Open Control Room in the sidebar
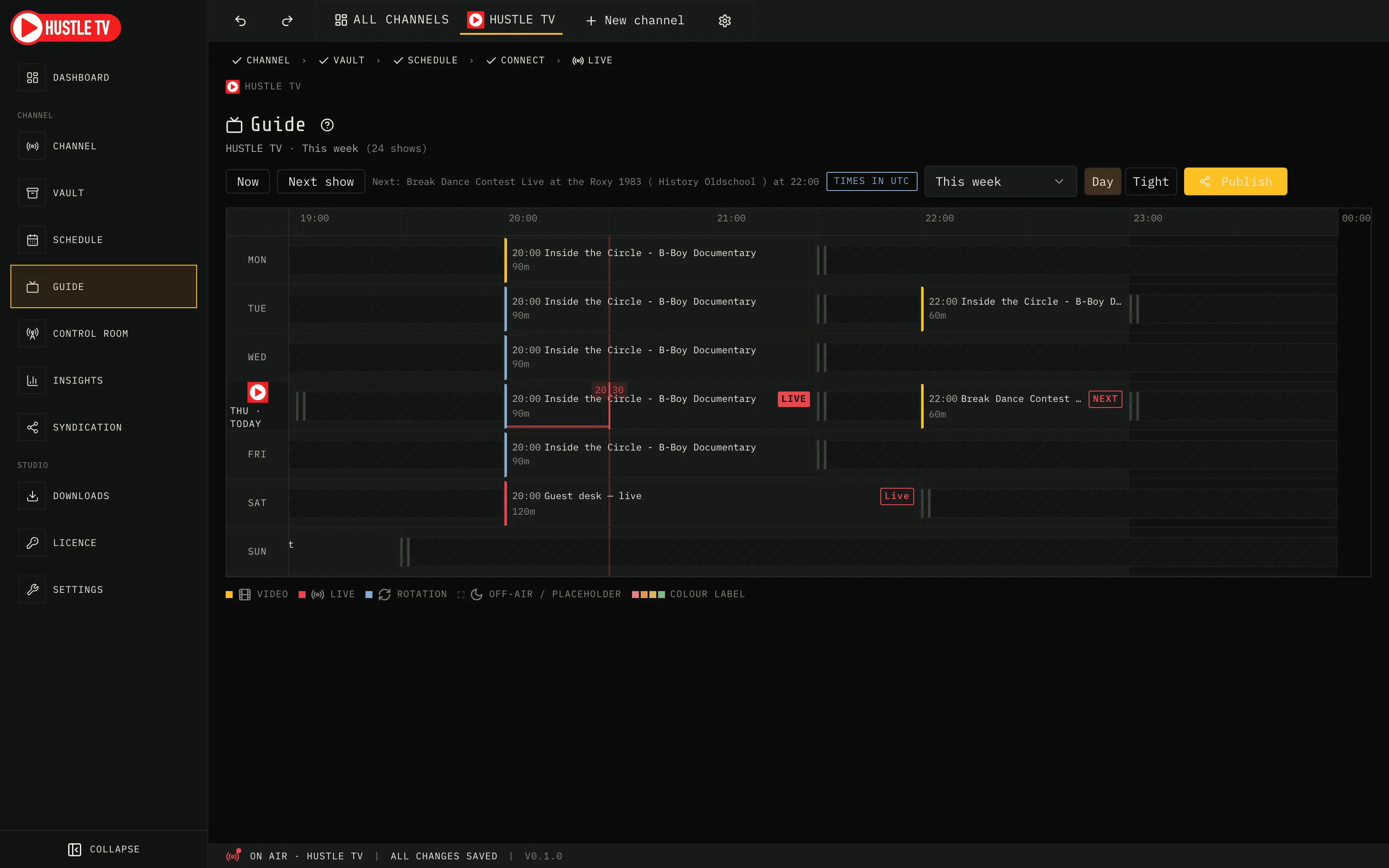Viewport: 1389px width, 868px height. (103, 334)
